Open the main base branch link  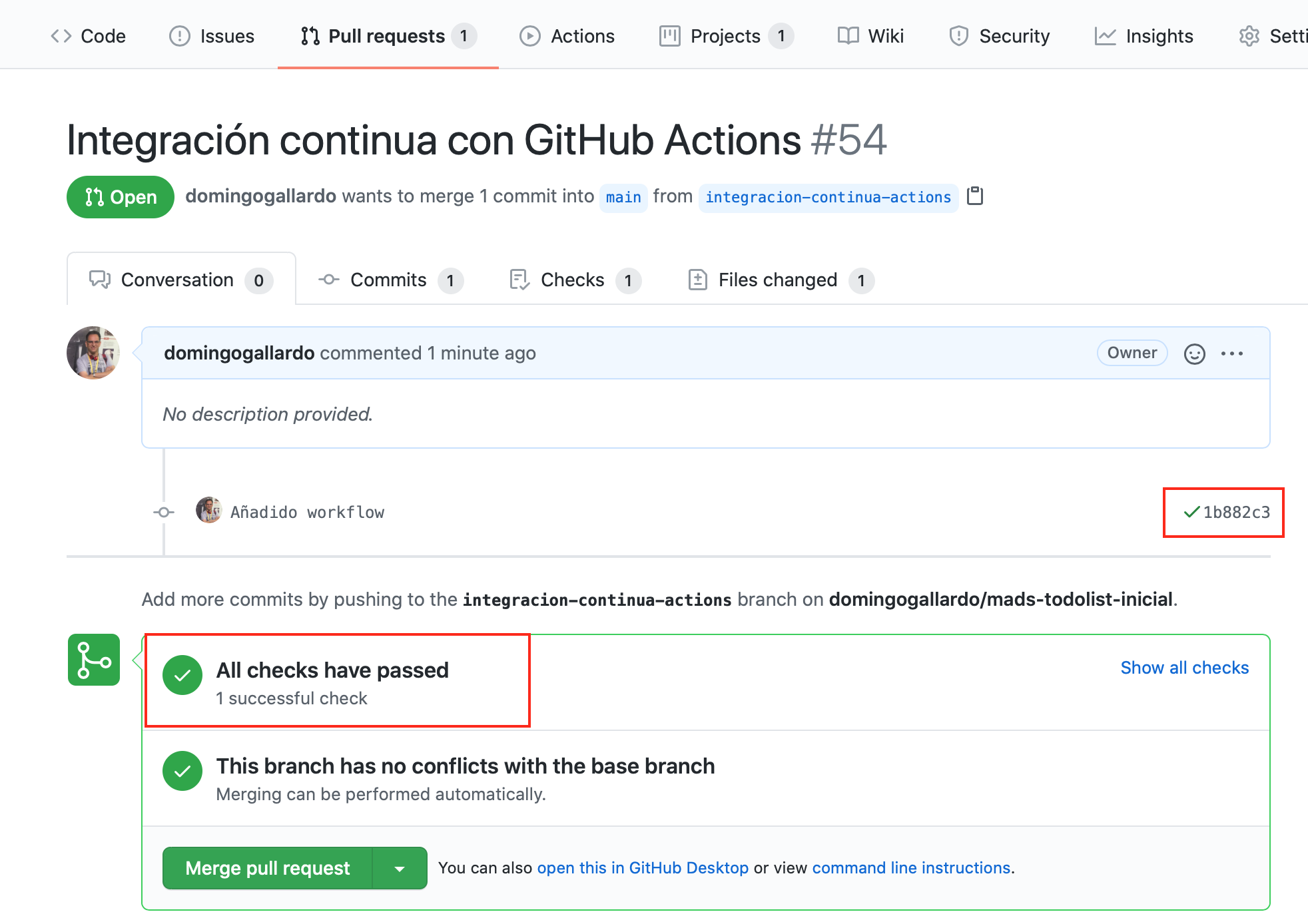pyautogui.click(x=623, y=198)
